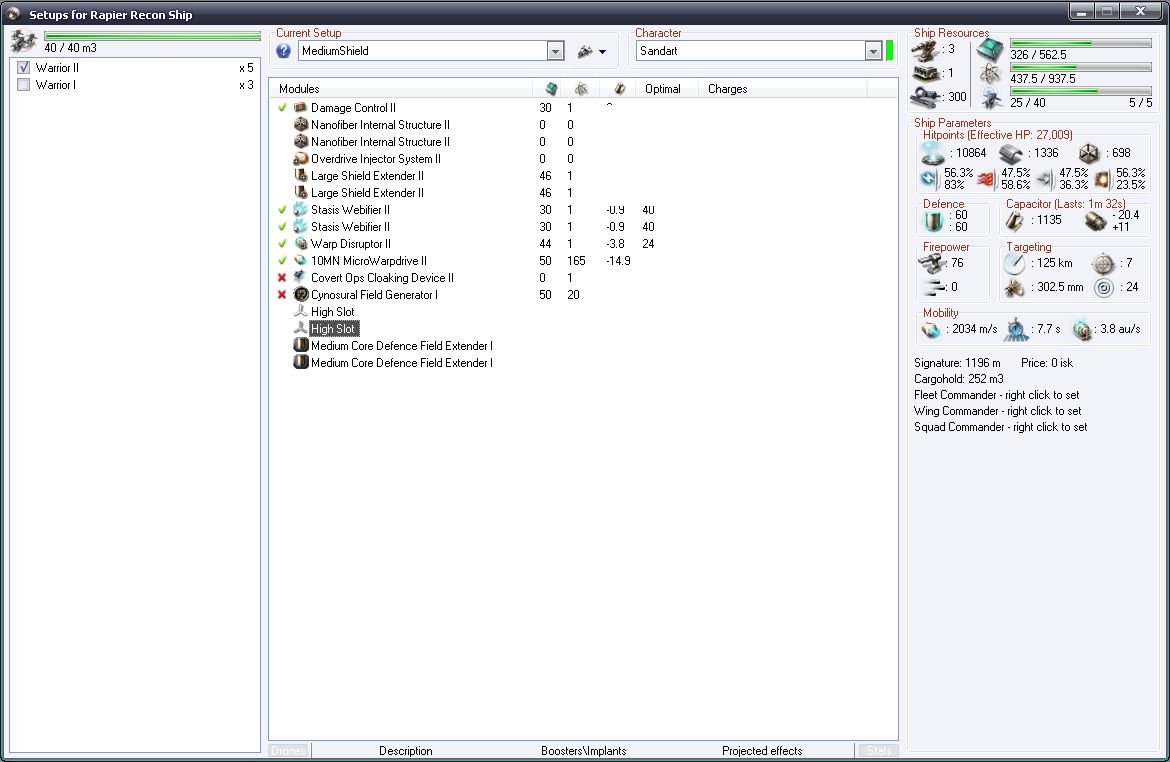Image resolution: width=1170 pixels, height=762 pixels.
Task: Click the warp speed icon showing 3.8 au/s
Action: pyautogui.click(x=1082, y=329)
